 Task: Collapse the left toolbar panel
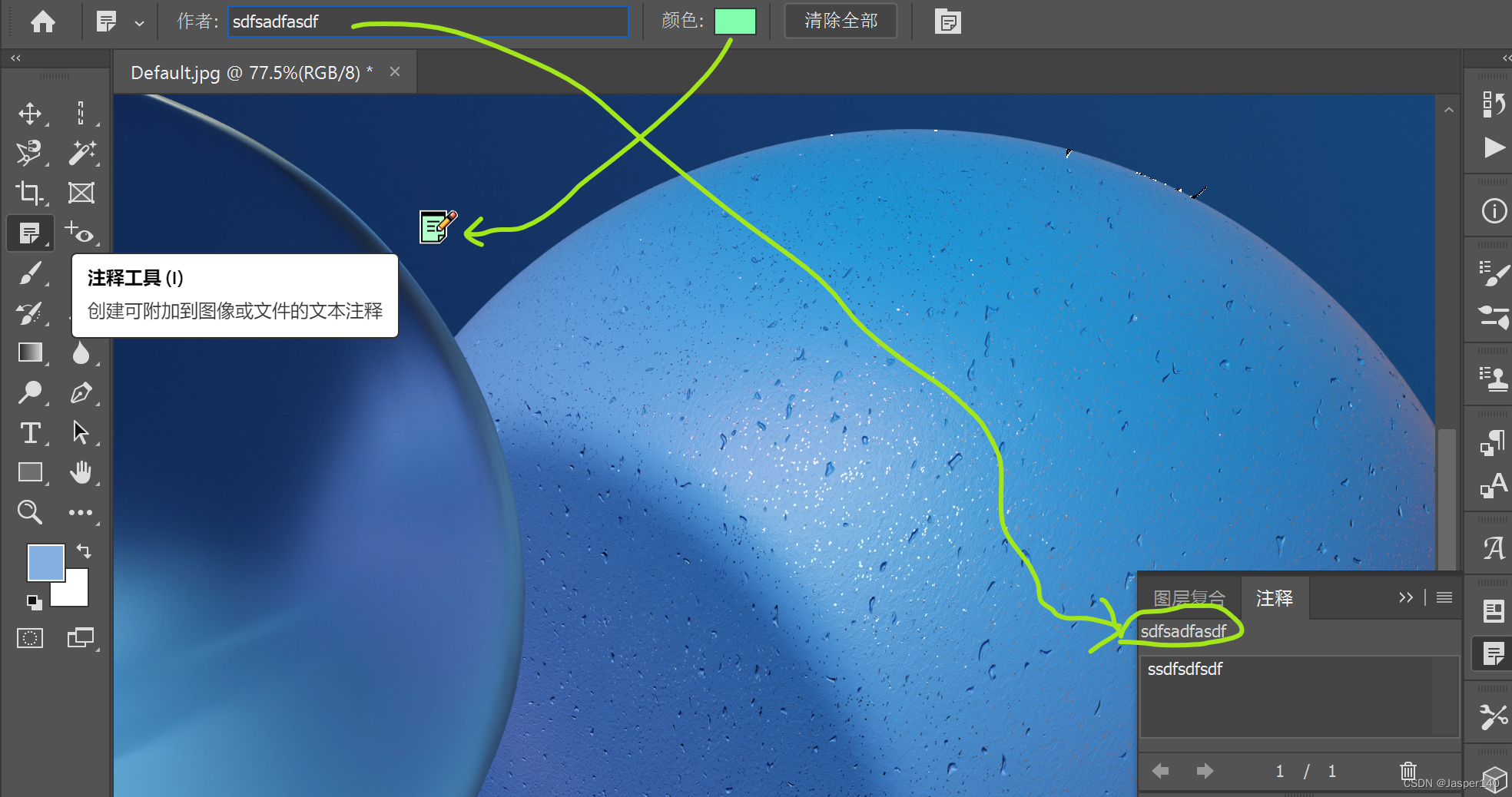(15, 58)
